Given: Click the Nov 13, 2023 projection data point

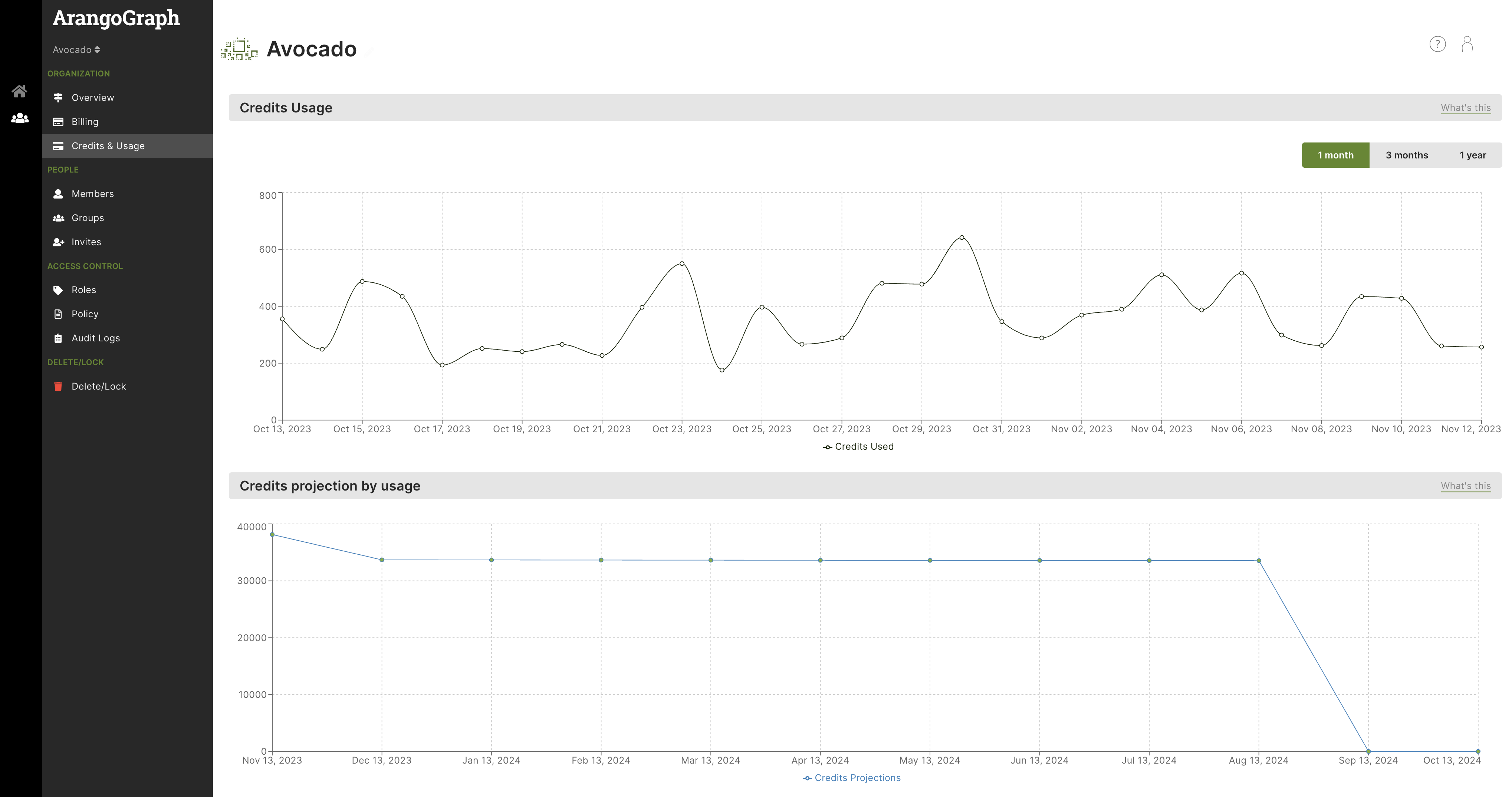Looking at the screenshot, I should pos(272,535).
